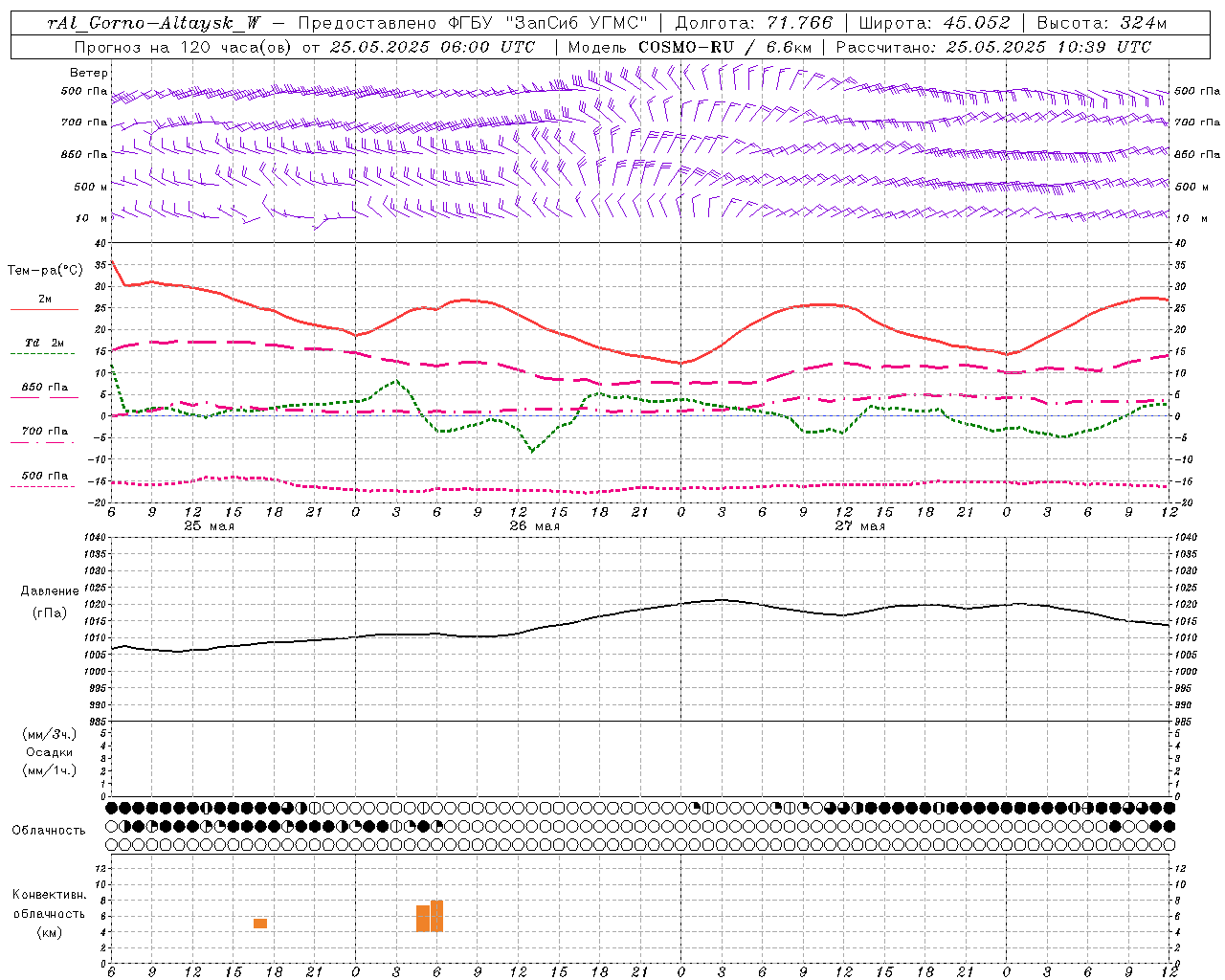
Task: Click the Долгота: 71.766 value
Action: pyautogui.click(x=753, y=23)
